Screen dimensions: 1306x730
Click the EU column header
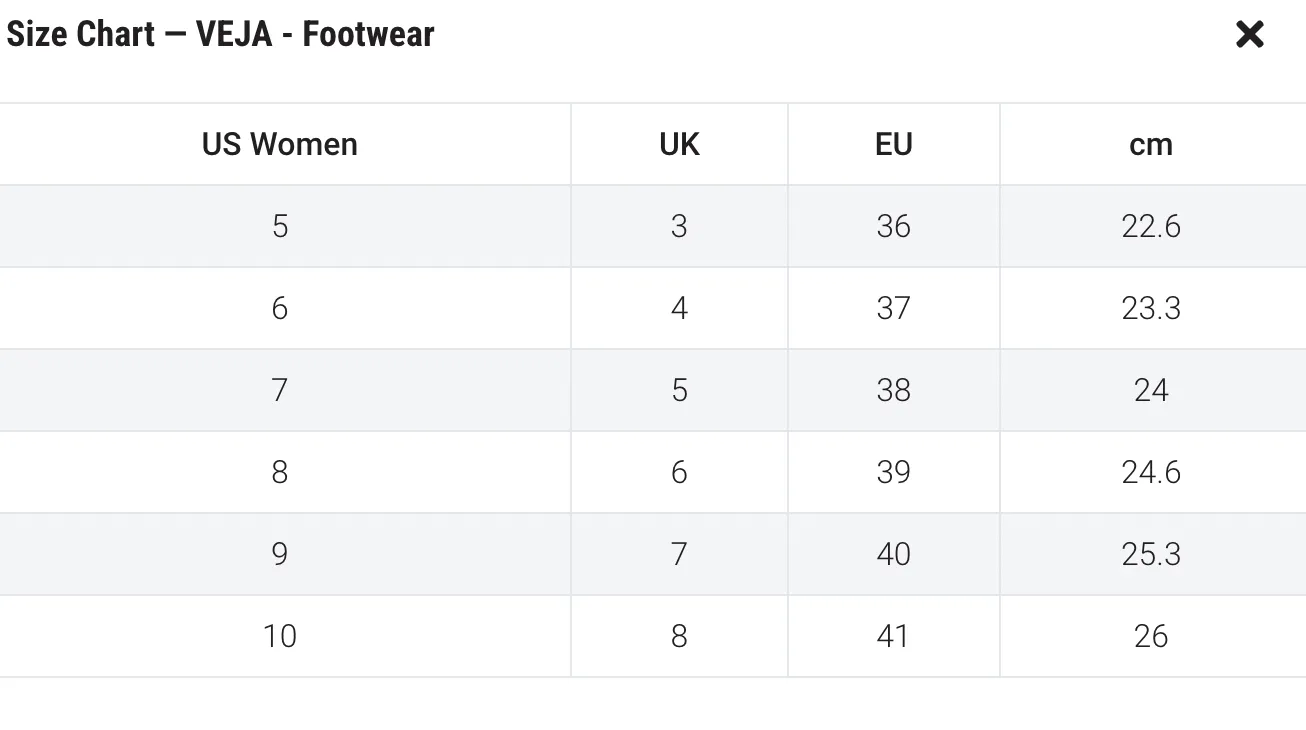click(x=894, y=144)
